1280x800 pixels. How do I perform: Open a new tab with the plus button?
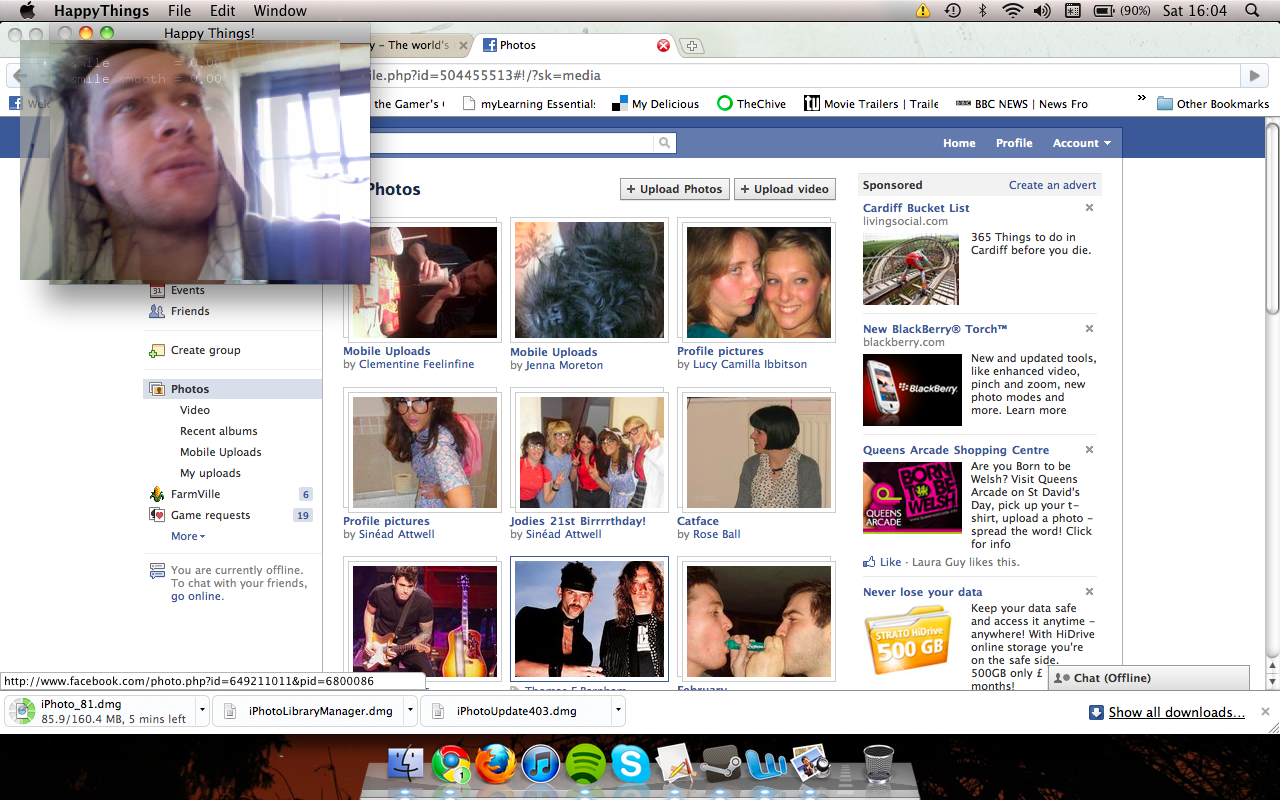(x=692, y=46)
